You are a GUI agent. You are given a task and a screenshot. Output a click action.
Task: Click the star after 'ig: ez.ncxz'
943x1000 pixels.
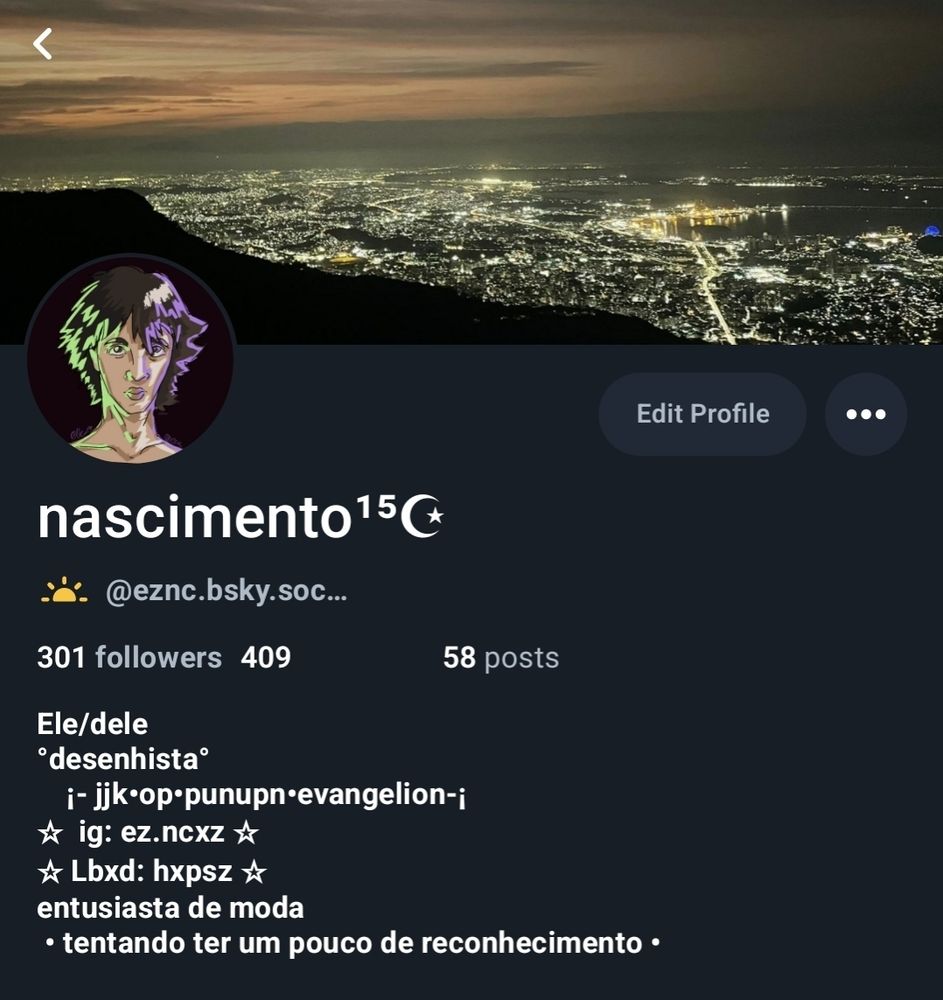pos(245,833)
